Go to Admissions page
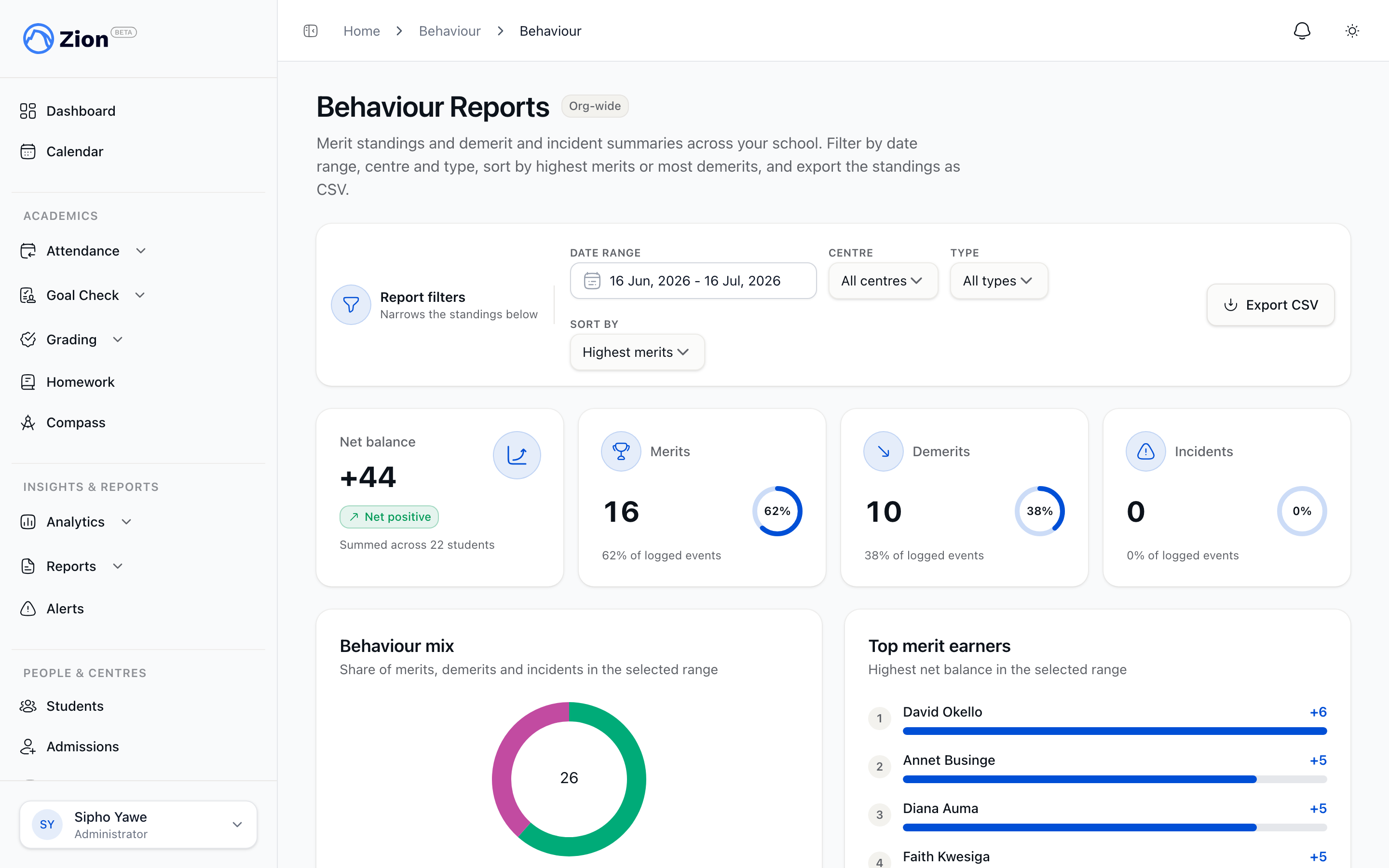Image resolution: width=1389 pixels, height=868 pixels. [82, 746]
